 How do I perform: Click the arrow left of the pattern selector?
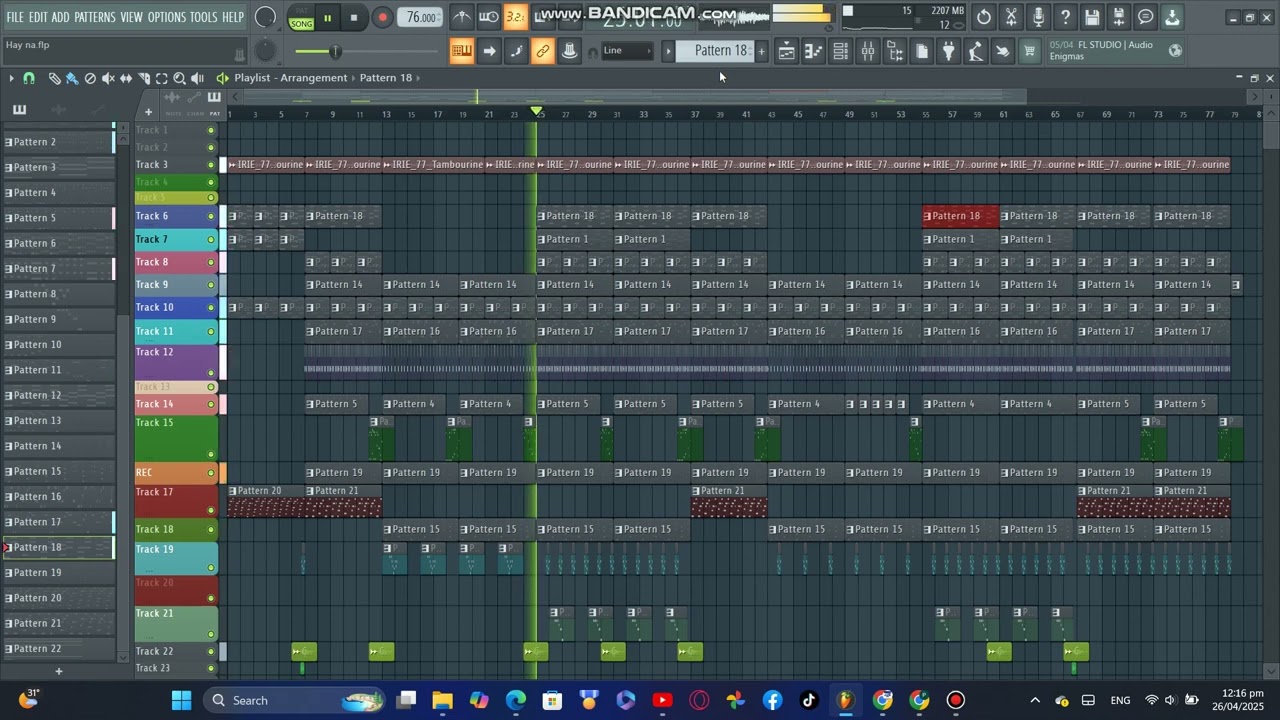(668, 51)
